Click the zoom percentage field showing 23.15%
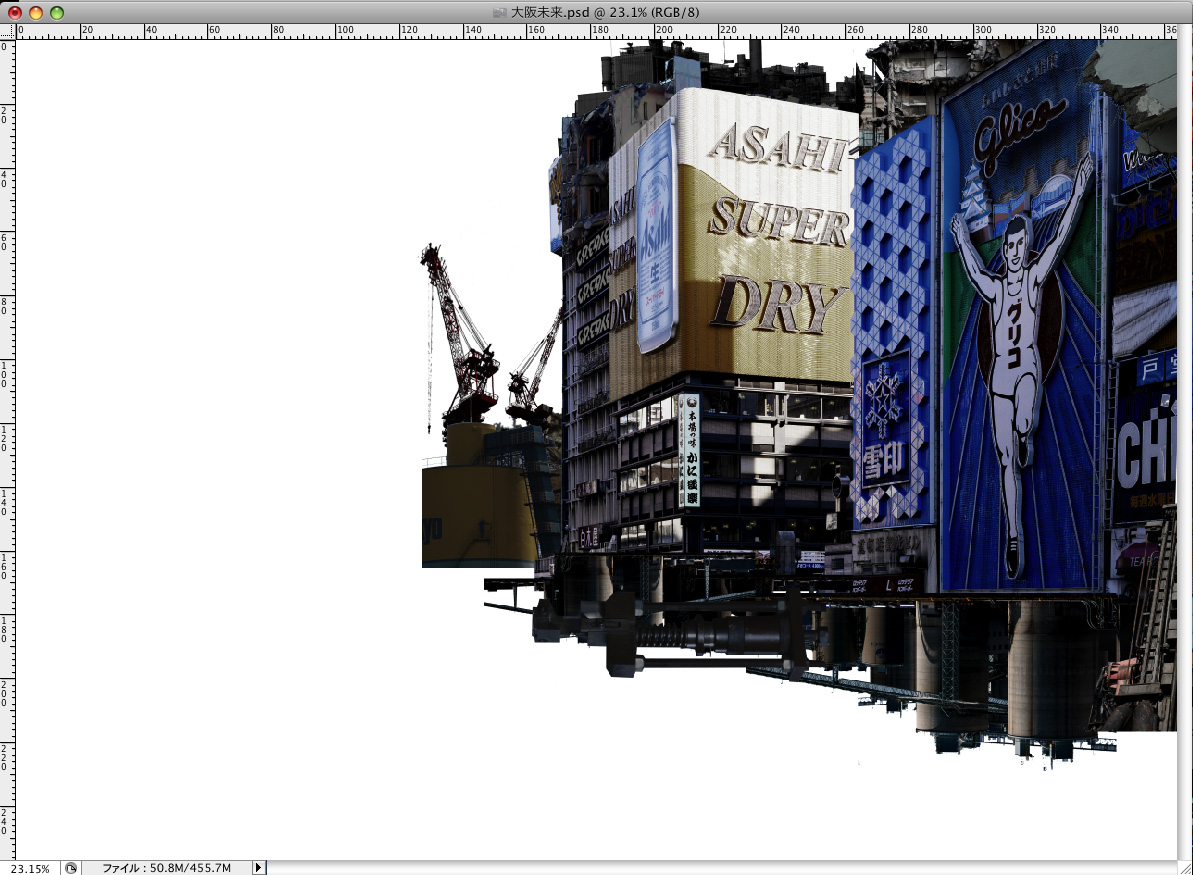Image resolution: width=1193 pixels, height=875 pixels. (30, 868)
